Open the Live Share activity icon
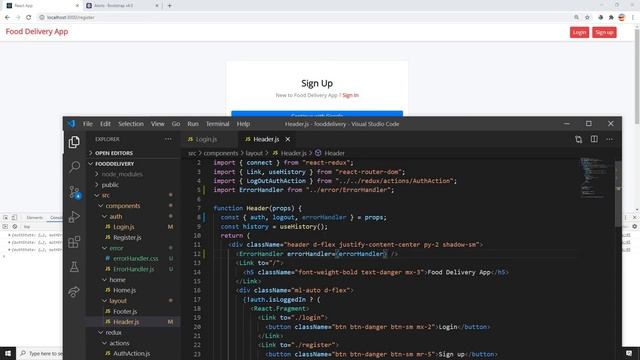640x360 pixels. coord(74,292)
